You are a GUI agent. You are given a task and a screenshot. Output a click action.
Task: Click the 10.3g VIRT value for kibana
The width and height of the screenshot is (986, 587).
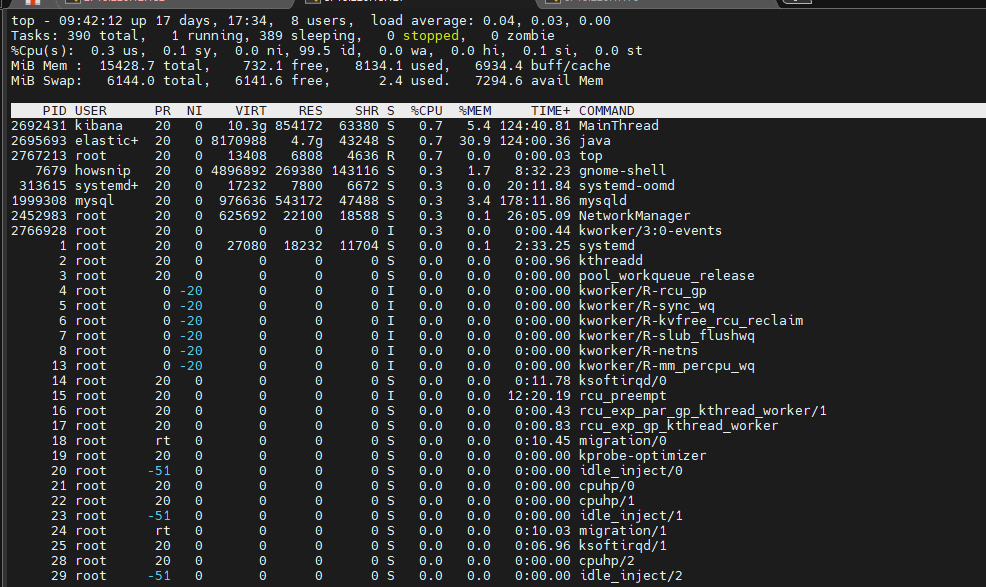coord(247,126)
